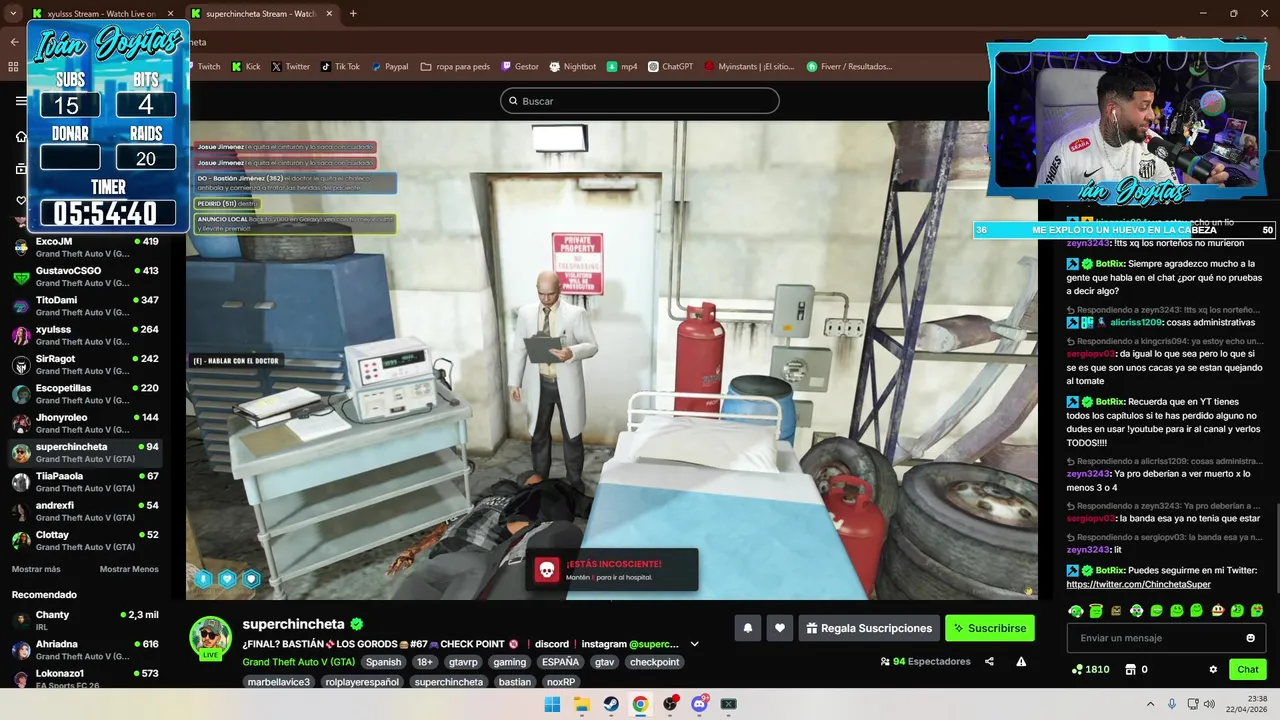Open Discord from the taskbar

pyautogui.click(x=699, y=704)
